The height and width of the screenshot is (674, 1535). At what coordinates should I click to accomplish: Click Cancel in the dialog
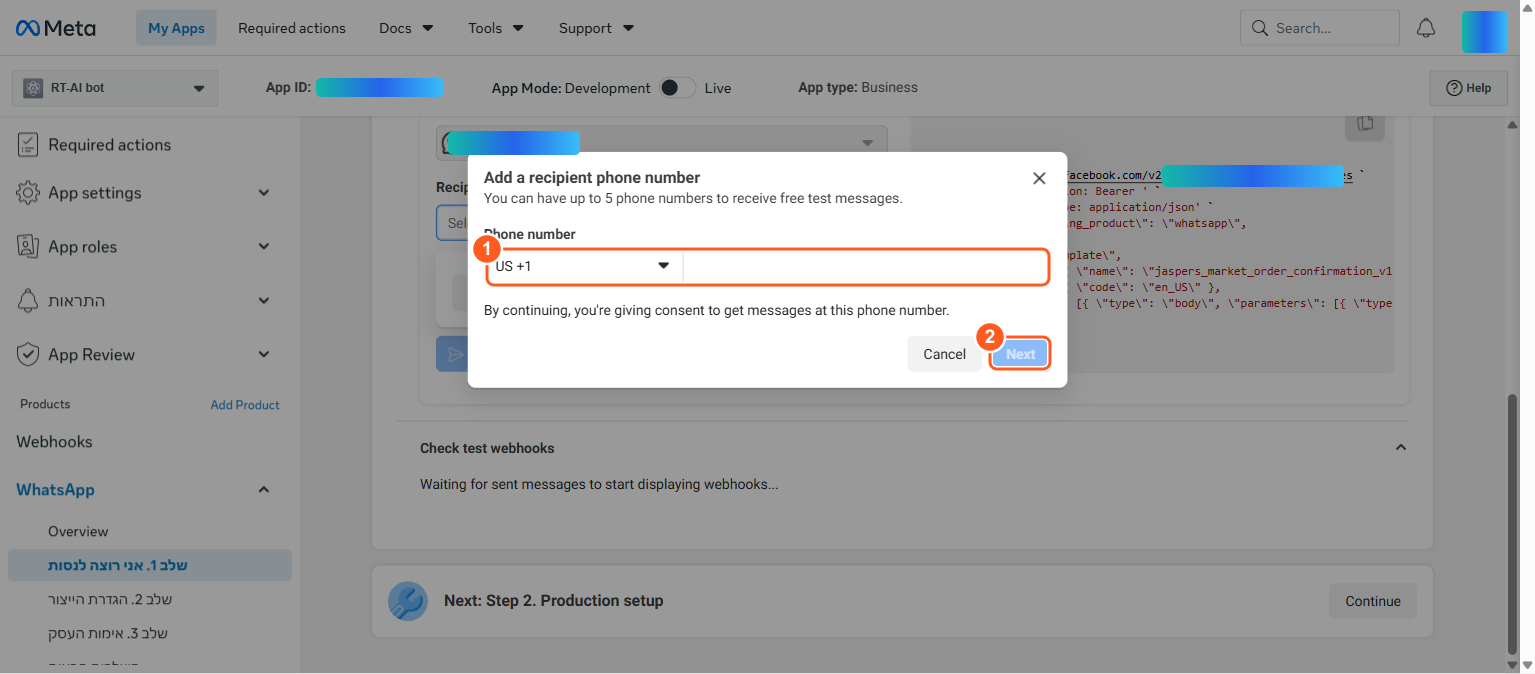click(944, 354)
